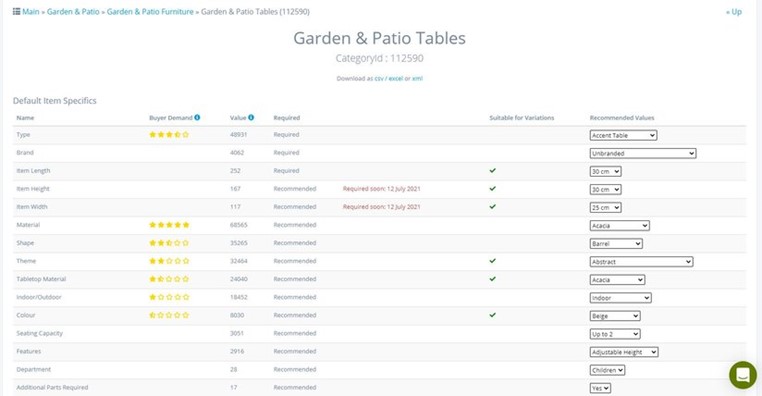Open the Beige colour dropdown

tap(615, 316)
